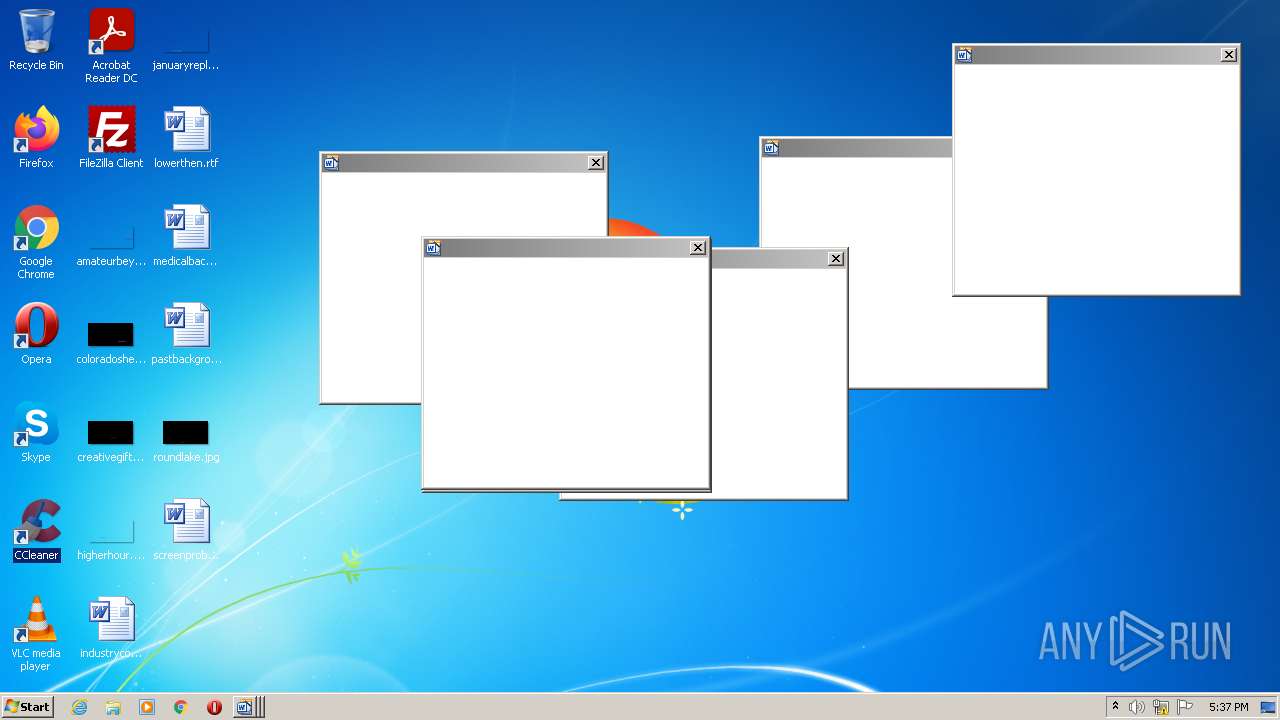Click the Word icon in the leftmost window's title bar

pos(331,163)
